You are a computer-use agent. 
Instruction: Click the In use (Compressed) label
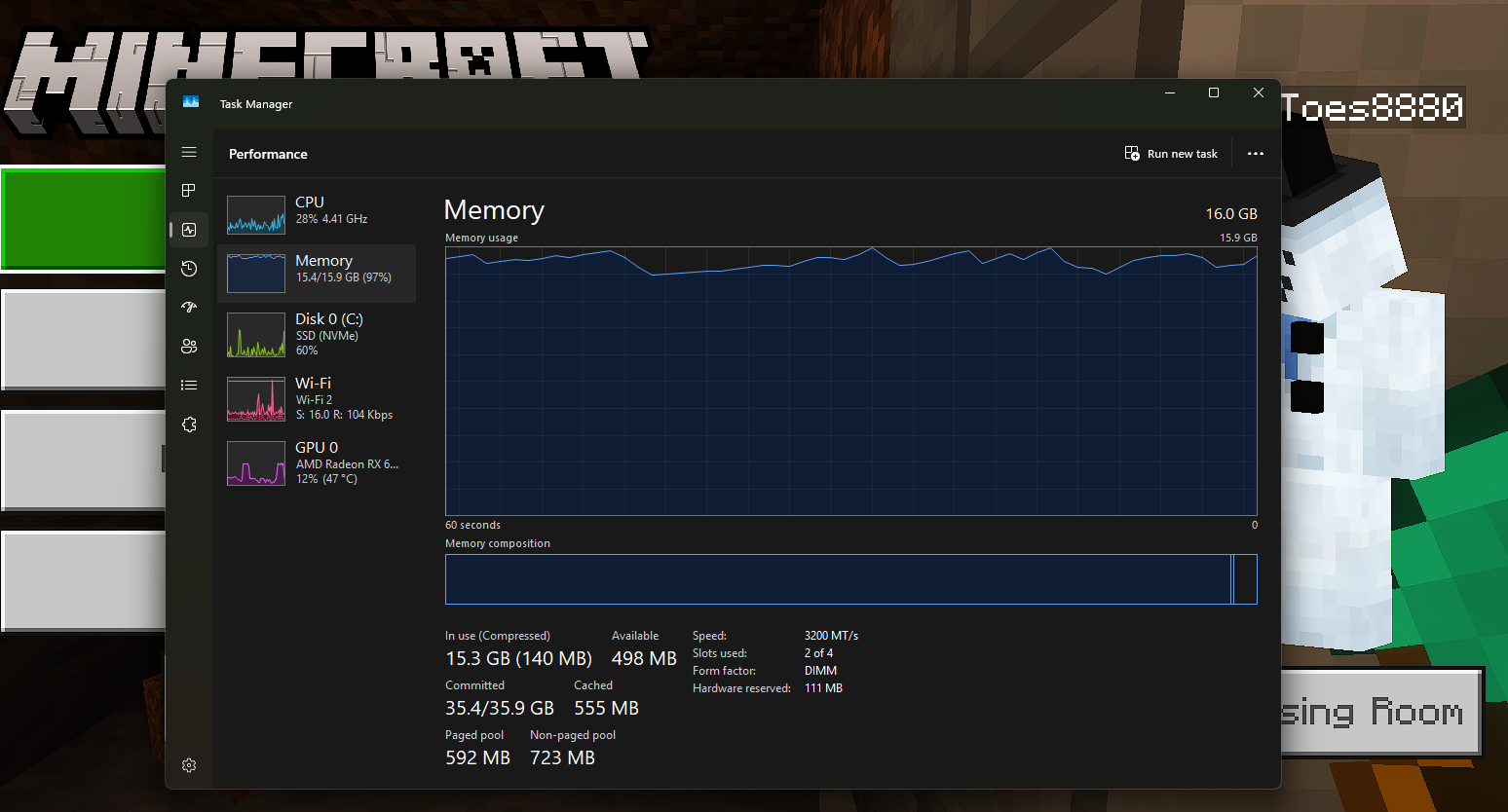coord(498,636)
